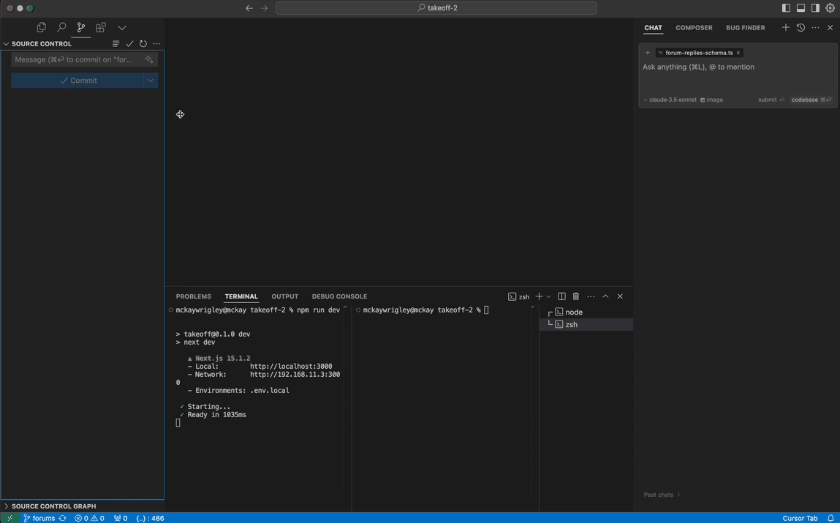Open the DEBUG CONSOLE tab

[x=339, y=296]
